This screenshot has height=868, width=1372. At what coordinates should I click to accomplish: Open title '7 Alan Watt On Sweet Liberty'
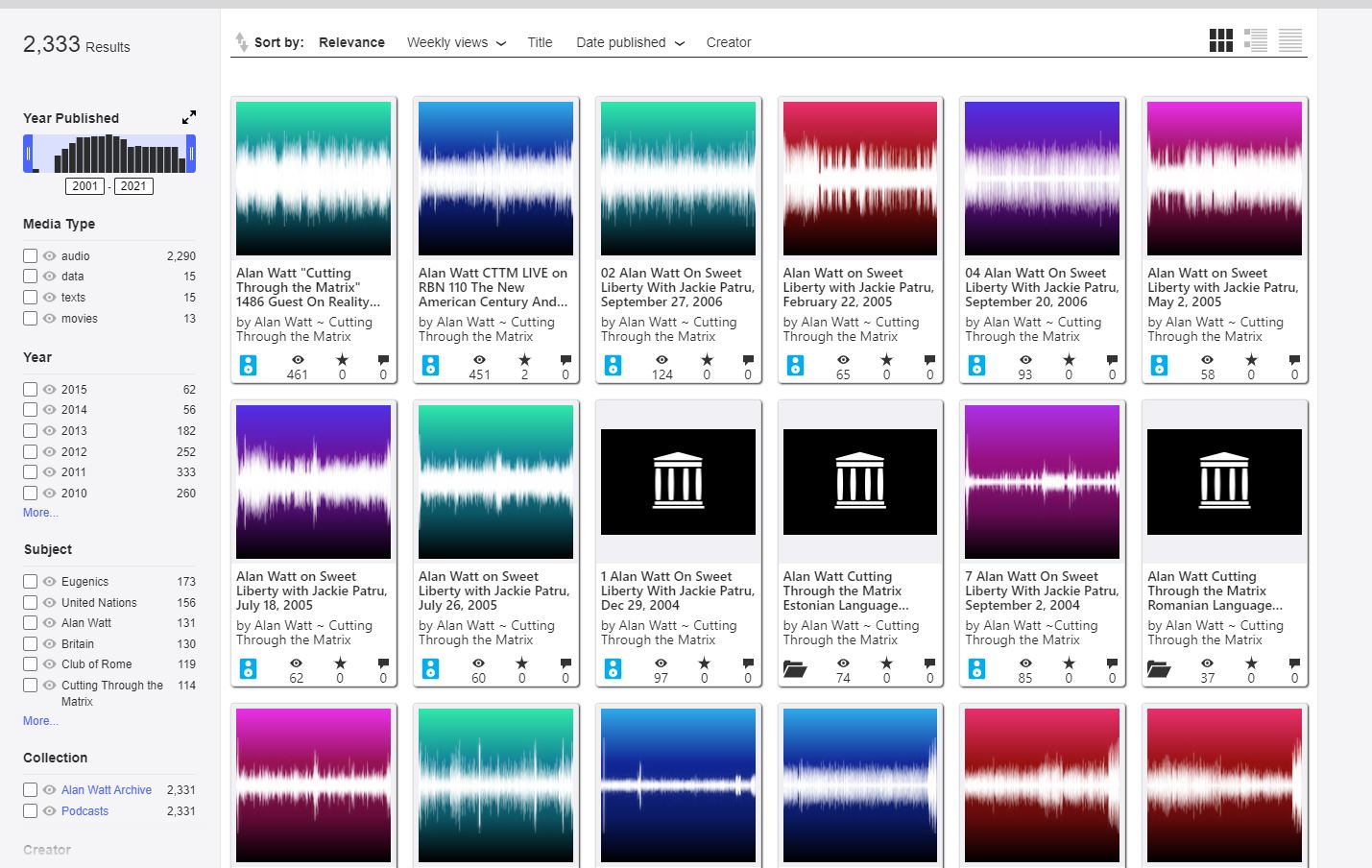click(1042, 591)
